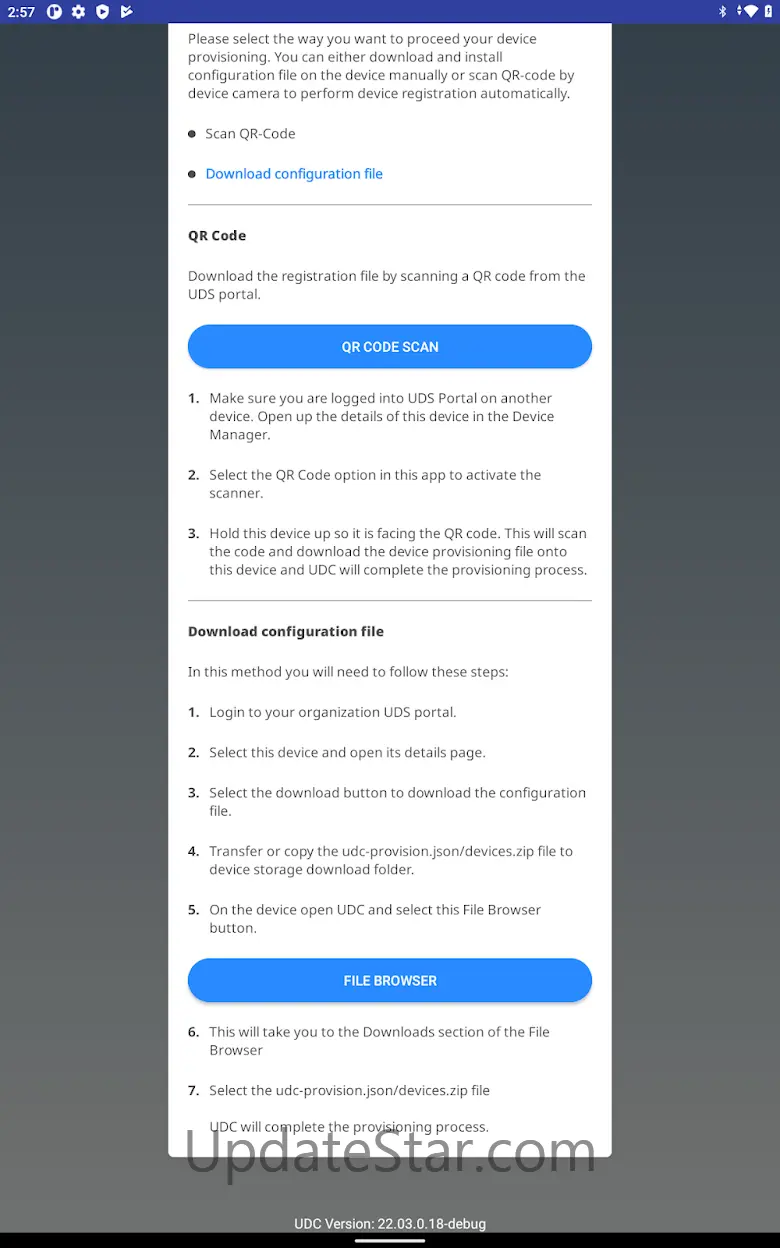Click the bullet beside the blue download link
780x1248 pixels.
pos(192,174)
